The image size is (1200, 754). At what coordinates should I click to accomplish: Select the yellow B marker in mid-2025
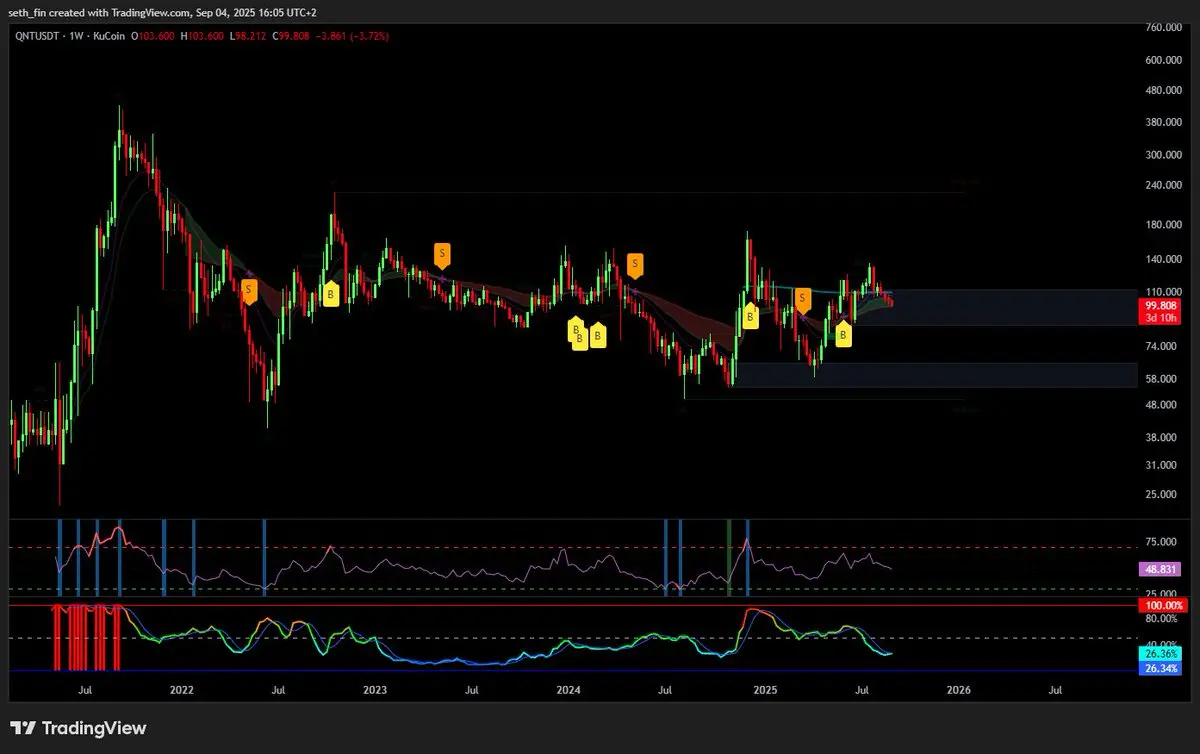(843, 336)
